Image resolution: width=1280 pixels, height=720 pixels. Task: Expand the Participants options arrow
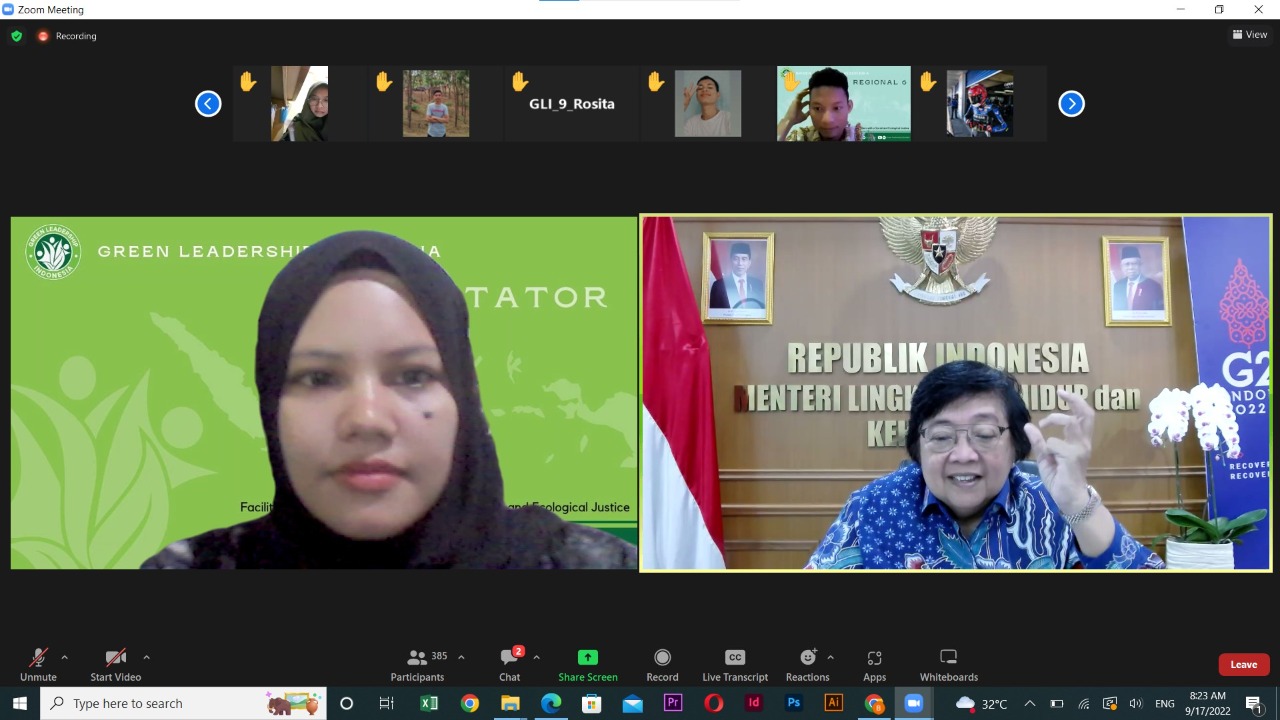[x=461, y=657]
